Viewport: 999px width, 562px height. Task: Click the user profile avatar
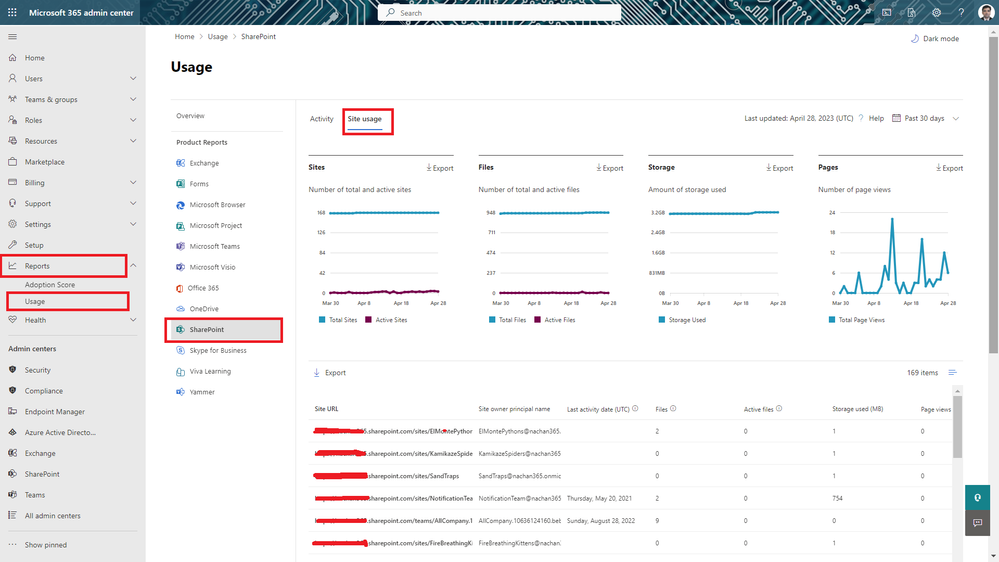click(x=986, y=12)
